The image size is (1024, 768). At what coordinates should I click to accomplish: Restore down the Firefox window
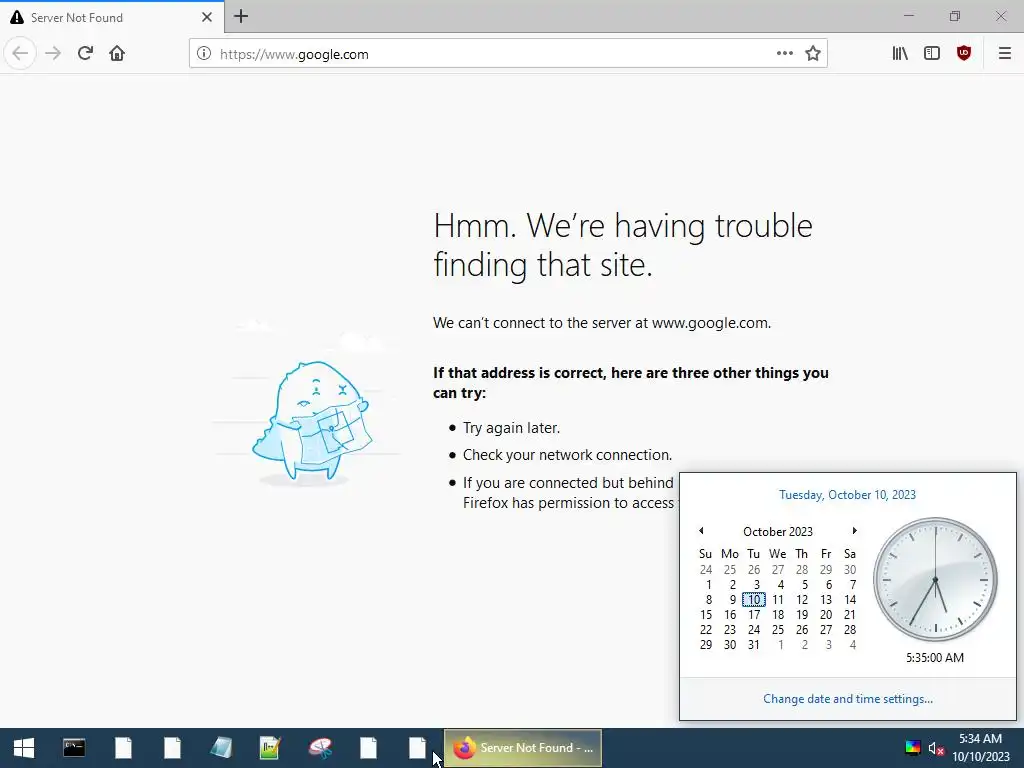point(955,16)
